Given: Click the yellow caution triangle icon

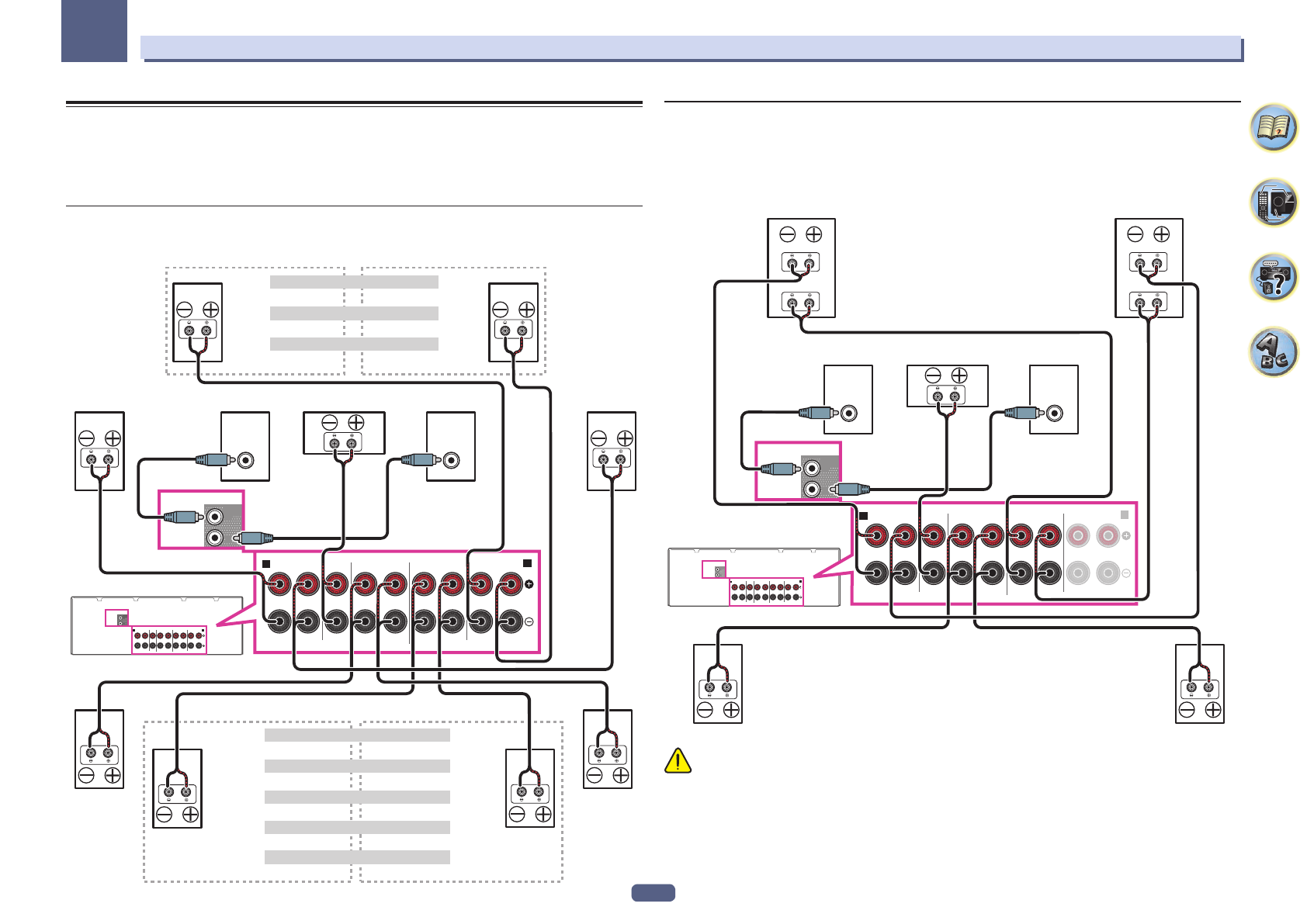Looking at the screenshot, I should click(678, 761).
